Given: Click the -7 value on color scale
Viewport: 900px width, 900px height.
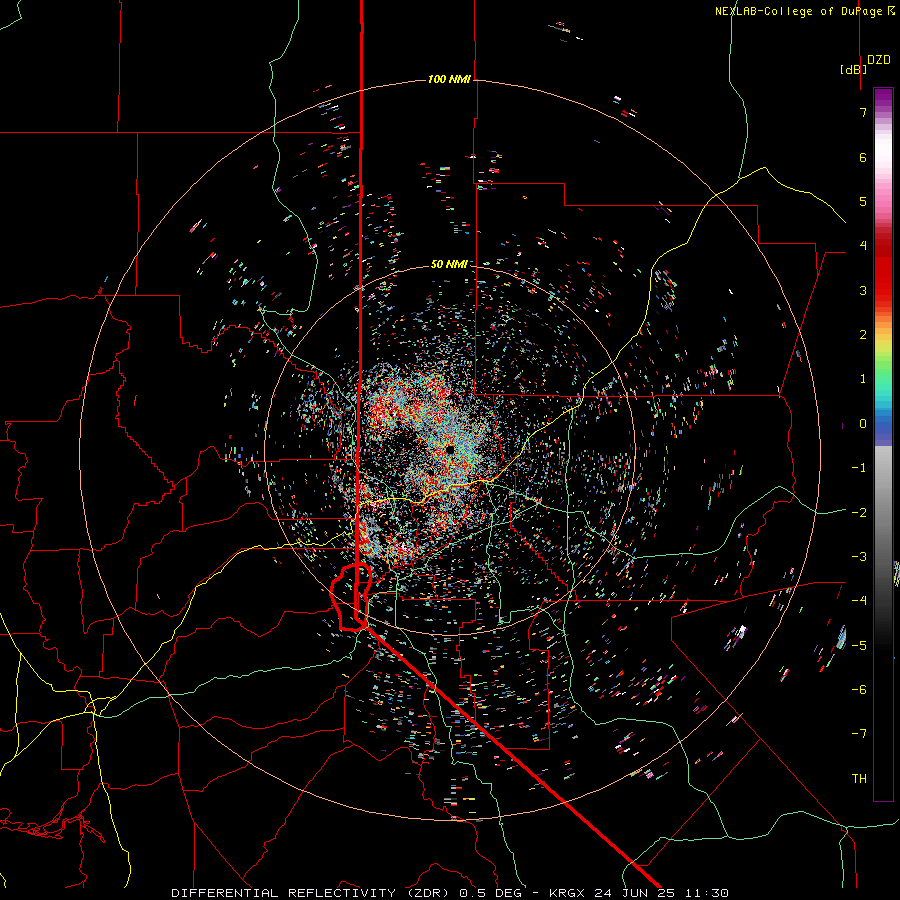Looking at the screenshot, I should pos(859,734).
